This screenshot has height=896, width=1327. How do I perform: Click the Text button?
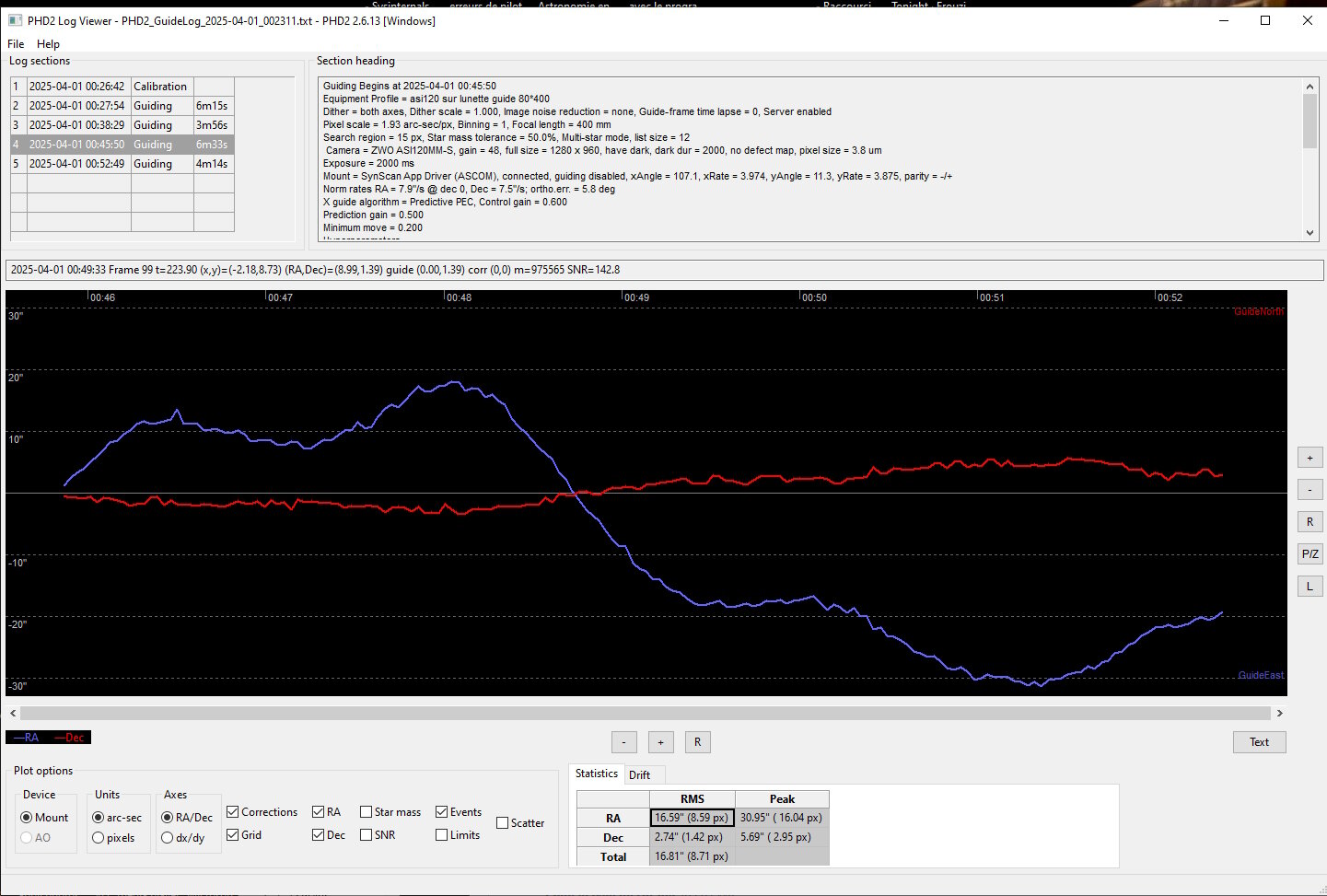(x=1259, y=742)
